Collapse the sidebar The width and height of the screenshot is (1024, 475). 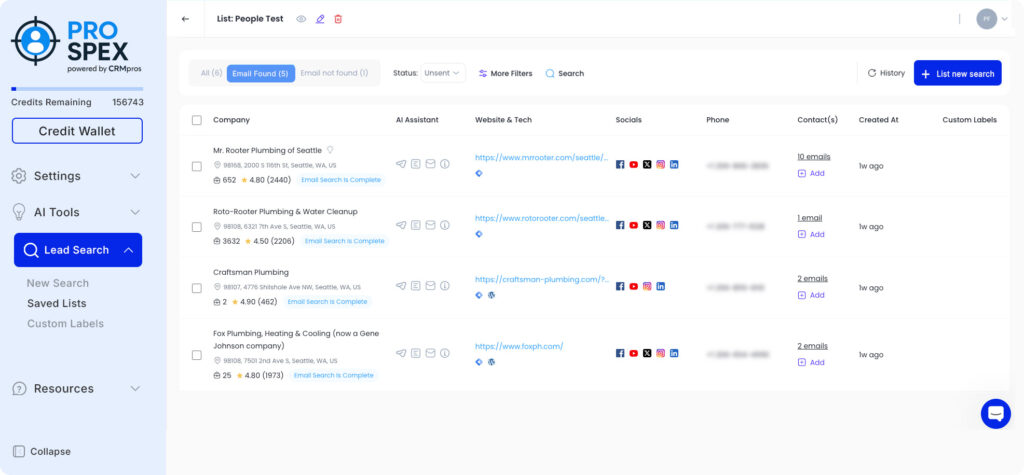[x=42, y=451]
